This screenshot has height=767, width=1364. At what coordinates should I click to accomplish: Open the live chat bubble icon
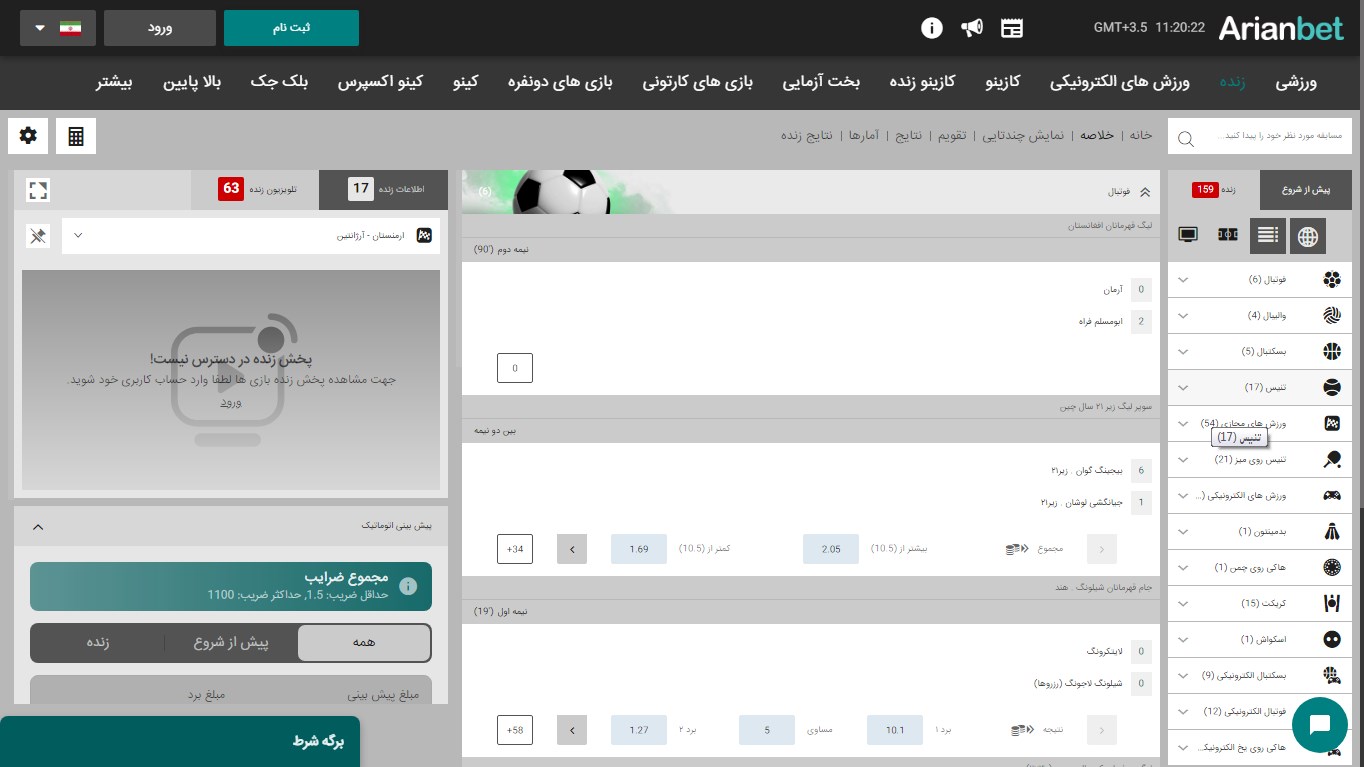coord(1320,724)
